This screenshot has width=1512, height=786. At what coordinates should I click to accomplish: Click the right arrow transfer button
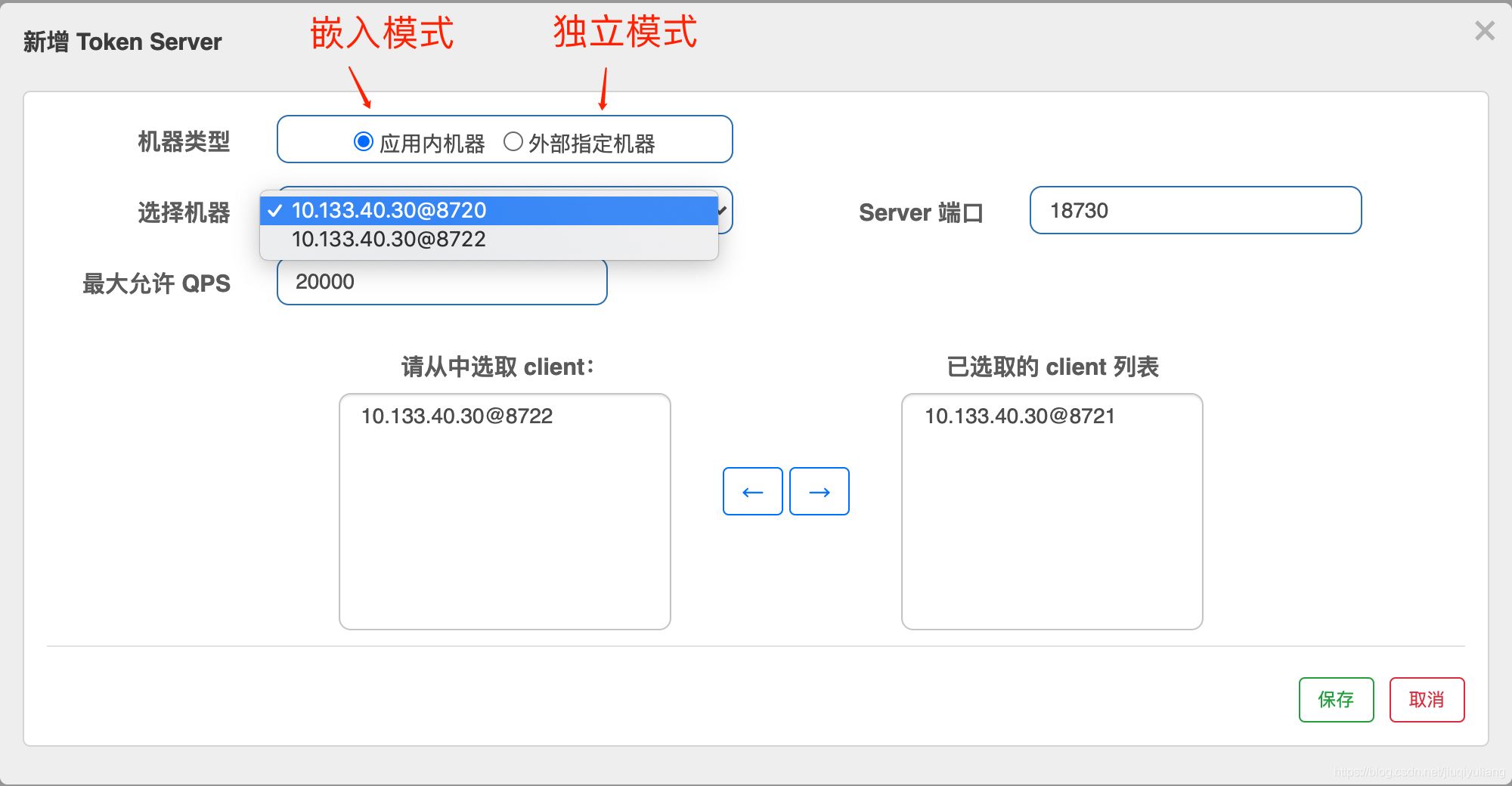(819, 491)
